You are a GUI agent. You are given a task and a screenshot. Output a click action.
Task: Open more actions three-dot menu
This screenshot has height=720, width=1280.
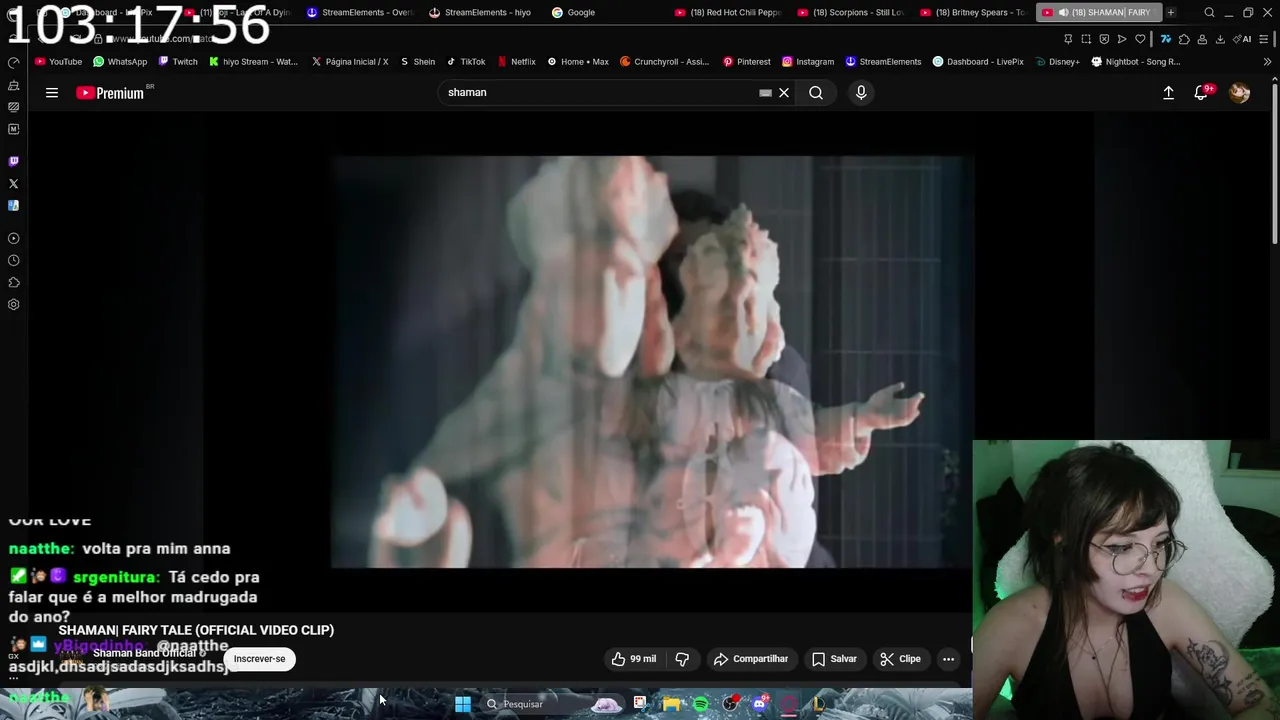click(948, 659)
